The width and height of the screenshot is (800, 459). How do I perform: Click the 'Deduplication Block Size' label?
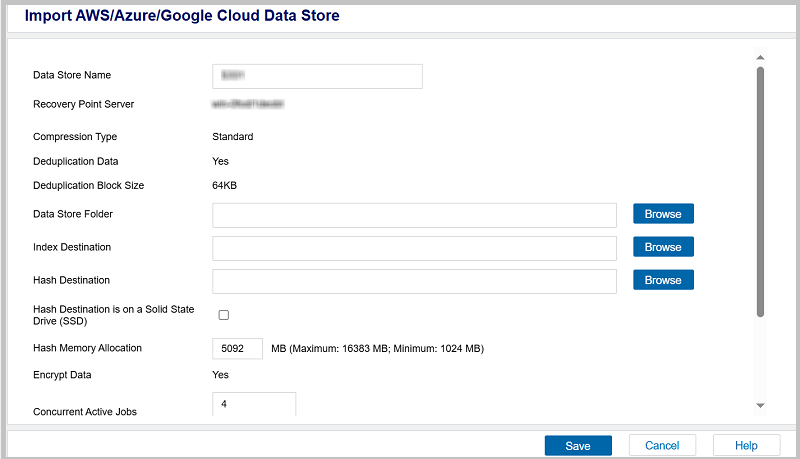89,185
